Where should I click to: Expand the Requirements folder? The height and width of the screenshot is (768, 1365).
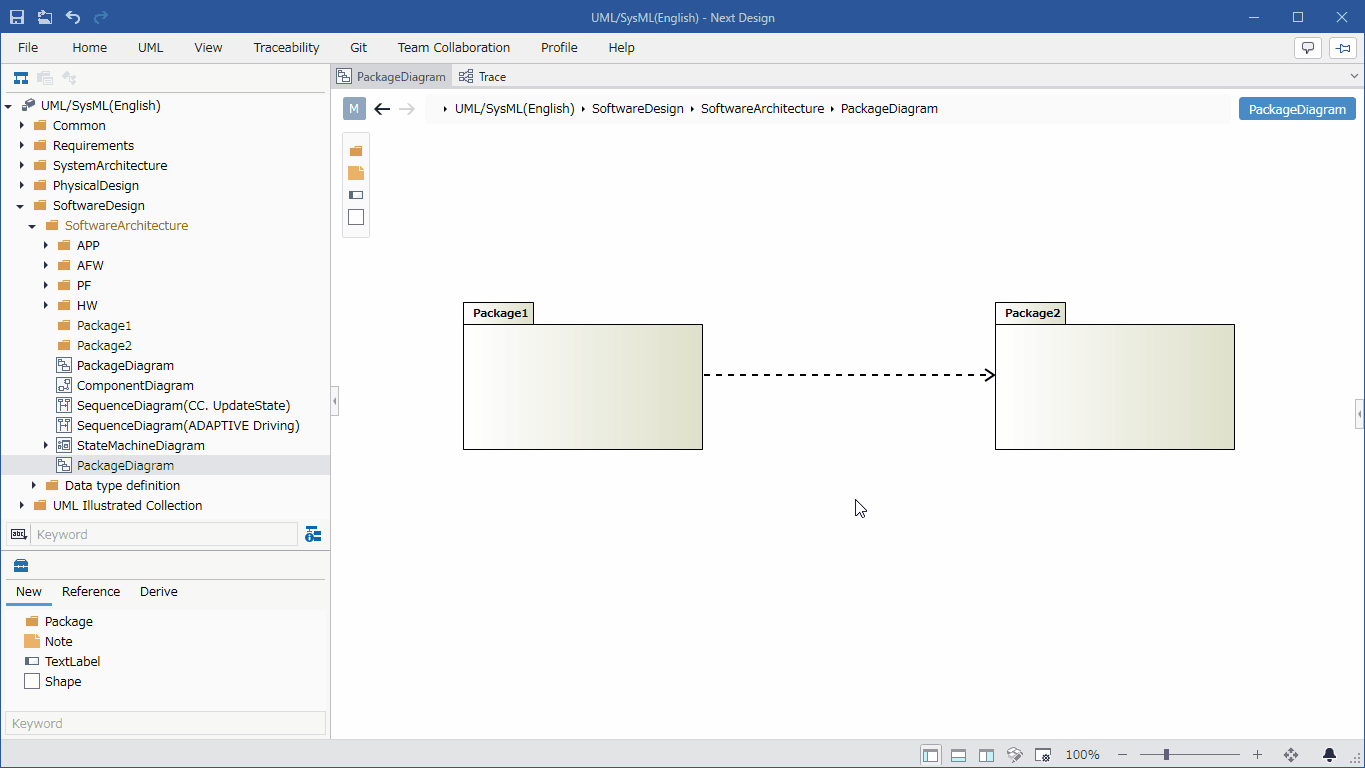[x=22, y=146]
